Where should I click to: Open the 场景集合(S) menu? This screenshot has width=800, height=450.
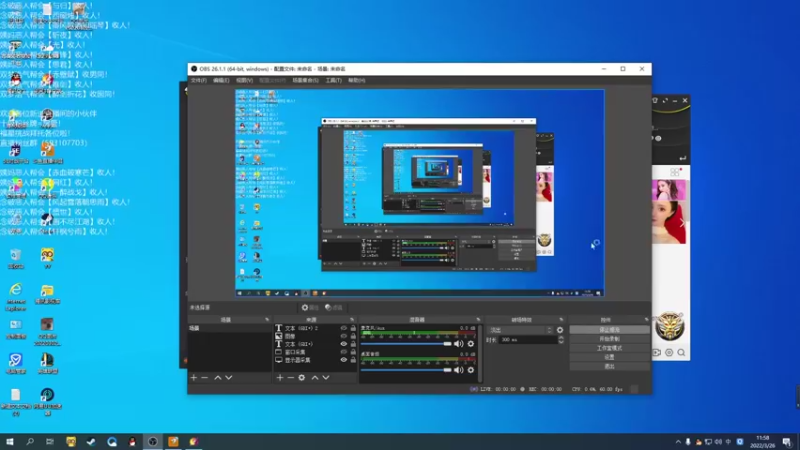pos(306,81)
